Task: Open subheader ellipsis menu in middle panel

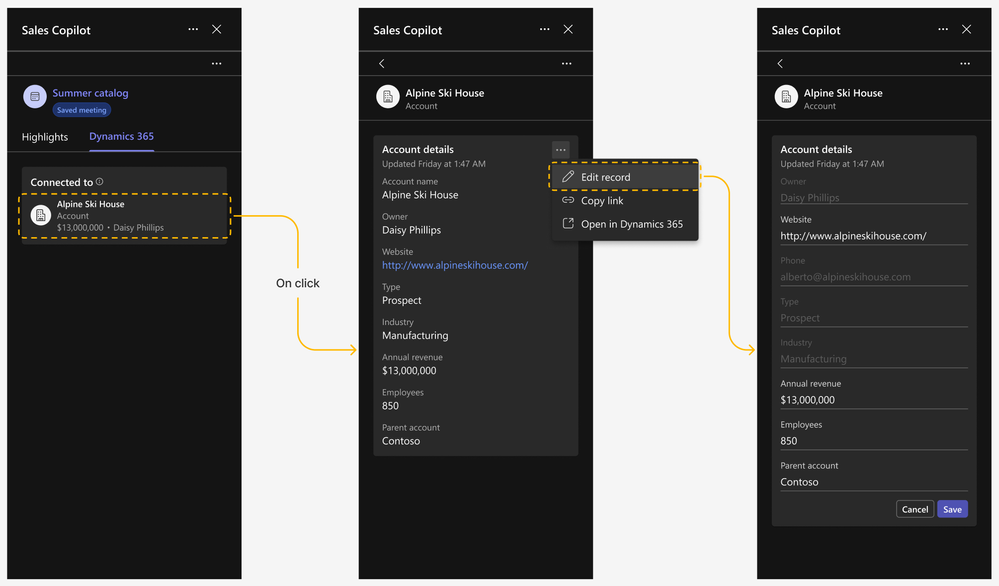Action: [566, 64]
